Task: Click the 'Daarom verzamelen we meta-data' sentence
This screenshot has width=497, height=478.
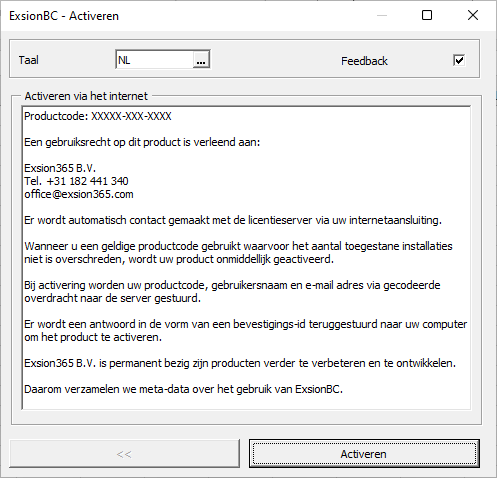Action: pos(183,389)
